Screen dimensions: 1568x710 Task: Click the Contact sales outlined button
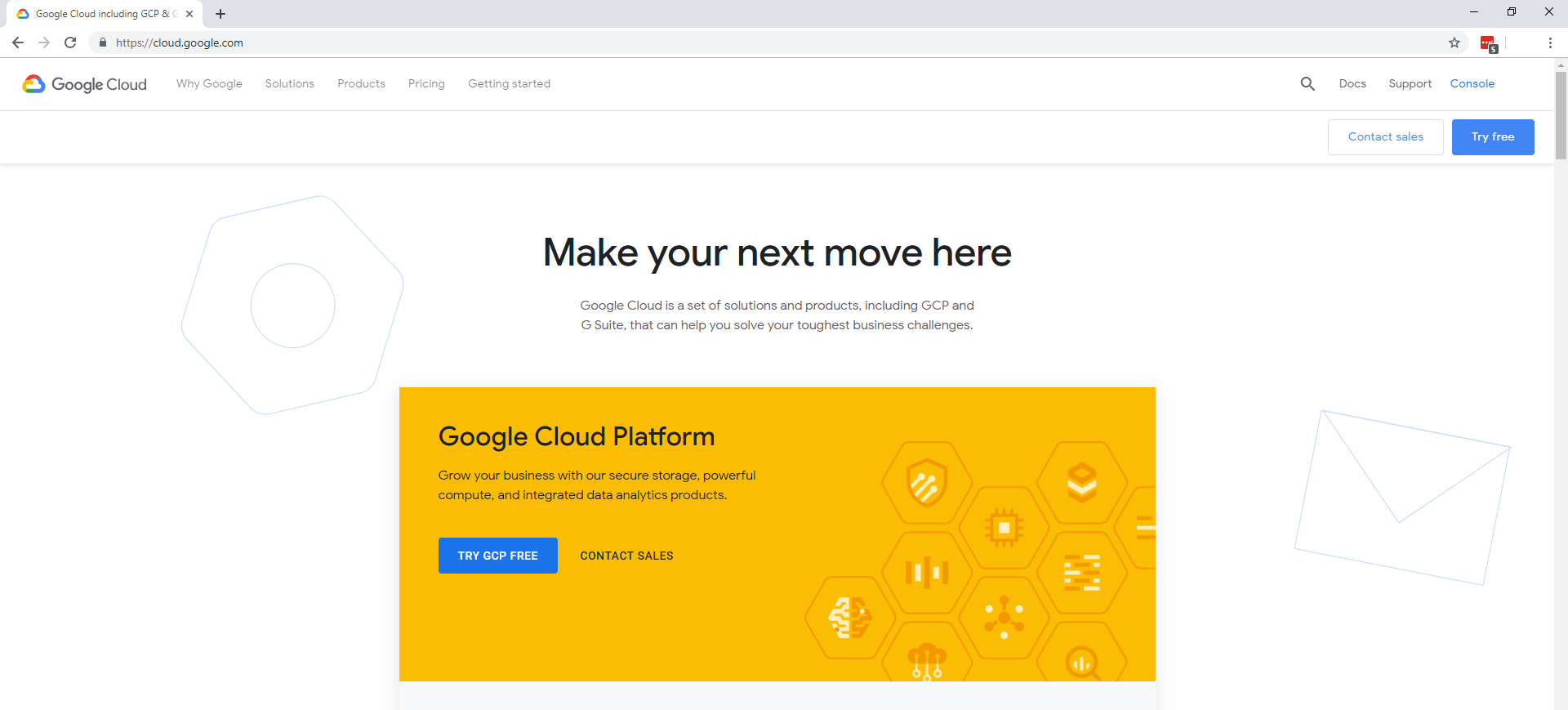click(x=1386, y=137)
